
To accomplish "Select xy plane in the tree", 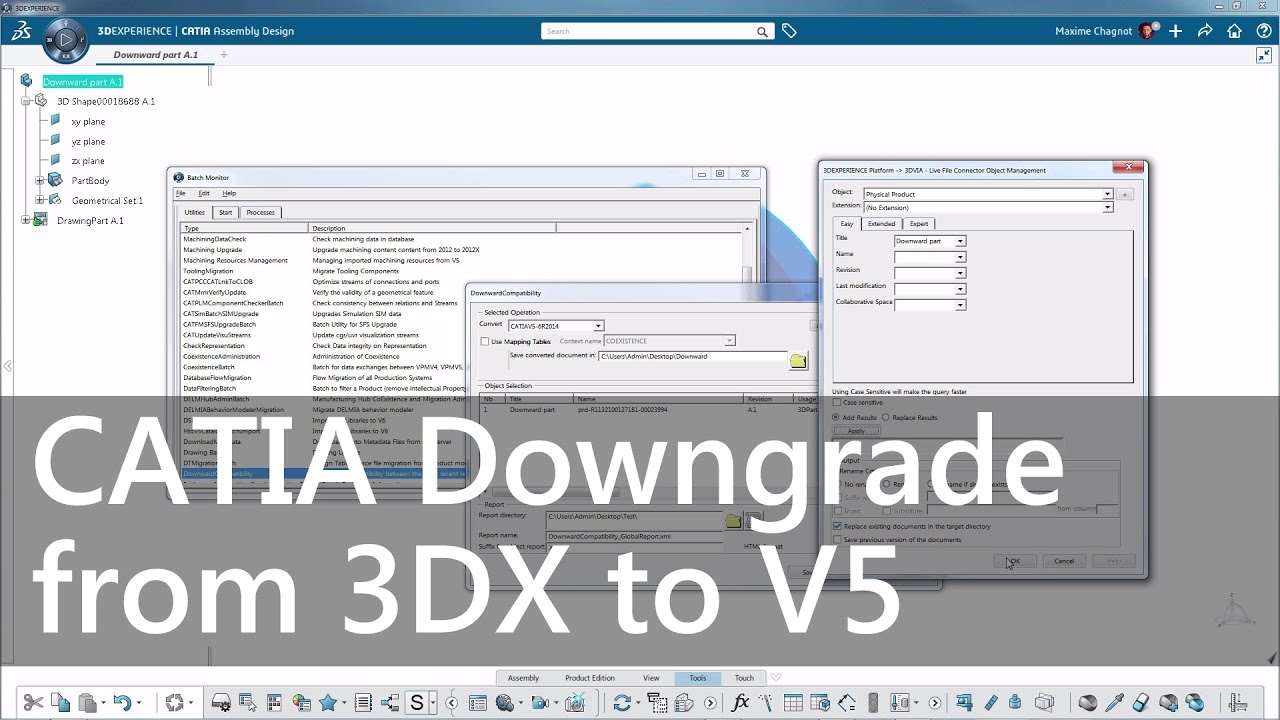I will click(88, 122).
